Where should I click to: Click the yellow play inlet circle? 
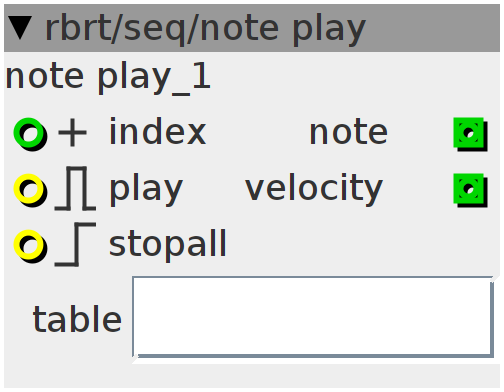pyautogui.click(x=30, y=190)
